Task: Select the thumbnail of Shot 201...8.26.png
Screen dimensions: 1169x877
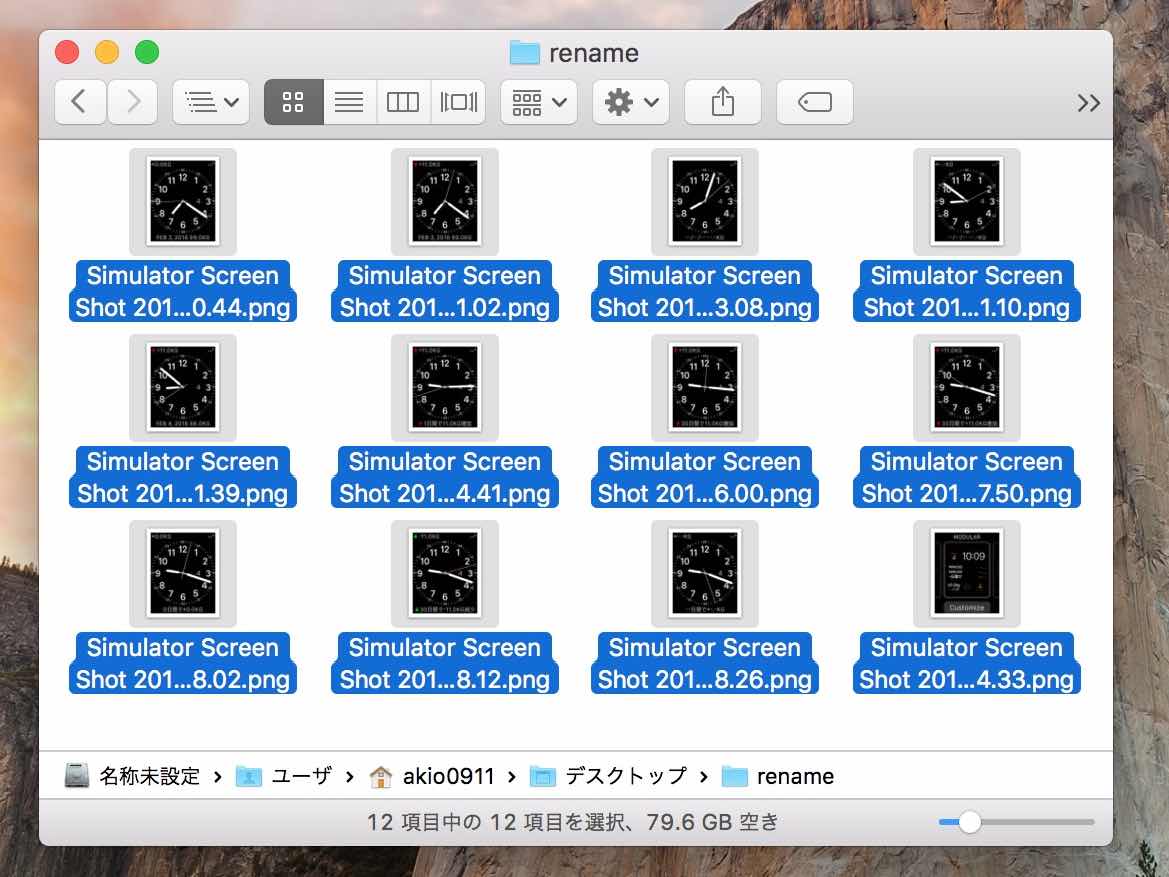Action: 705,573
